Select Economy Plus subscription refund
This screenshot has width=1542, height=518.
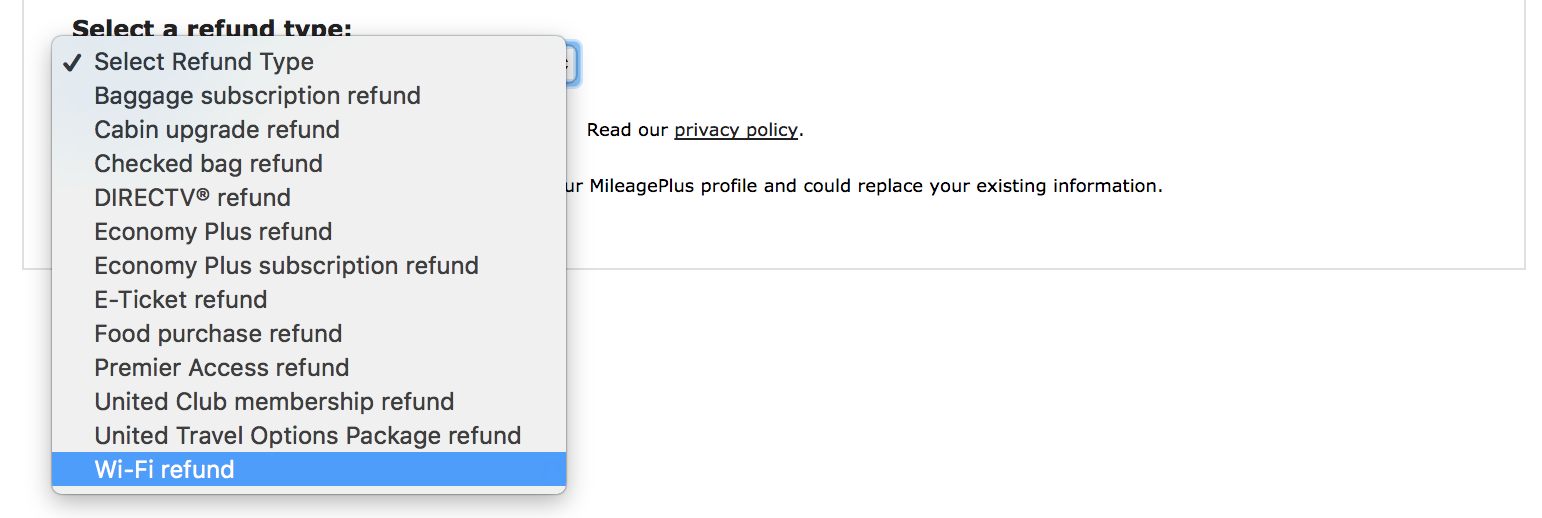(x=286, y=266)
